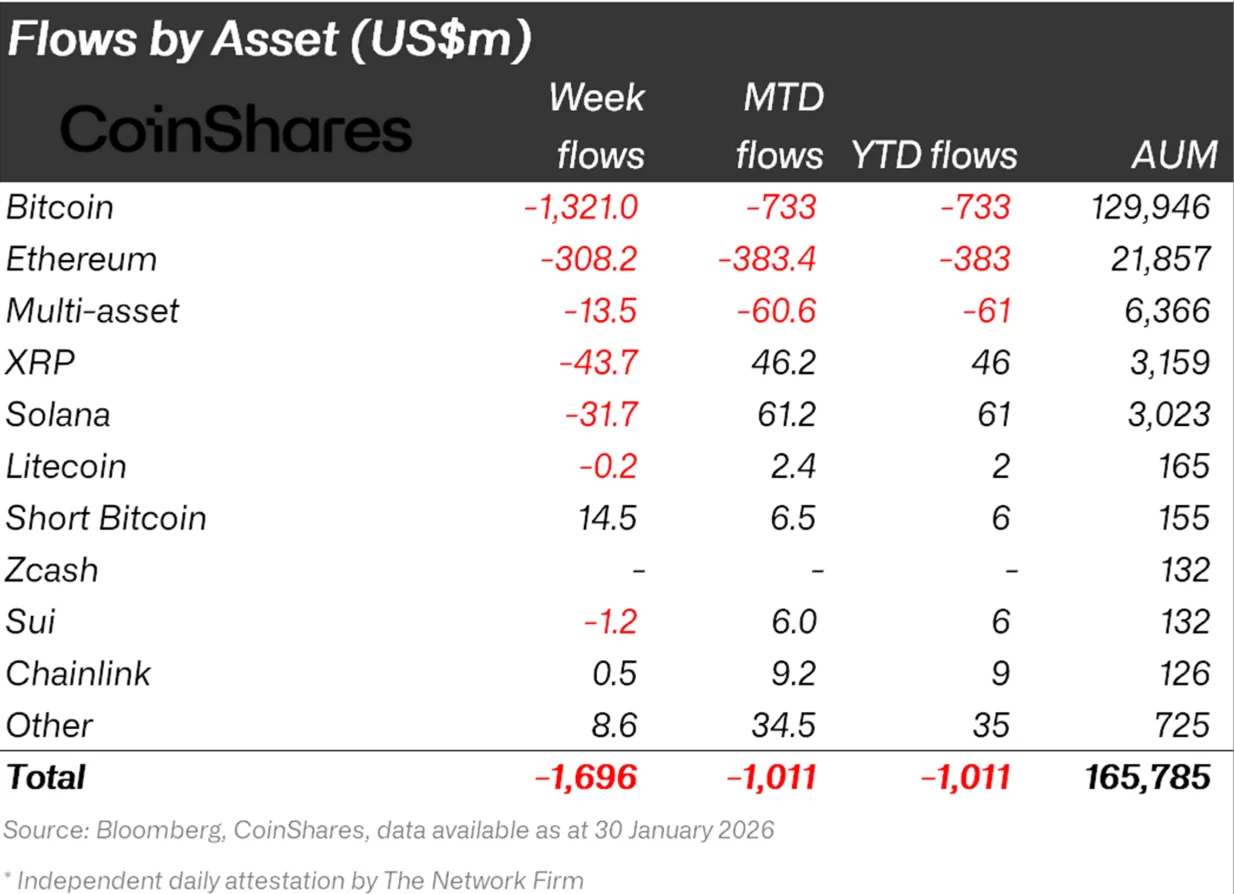The image size is (1234, 894).
Task: Click the Flows by Asset title
Action: (x=268, y=40)
